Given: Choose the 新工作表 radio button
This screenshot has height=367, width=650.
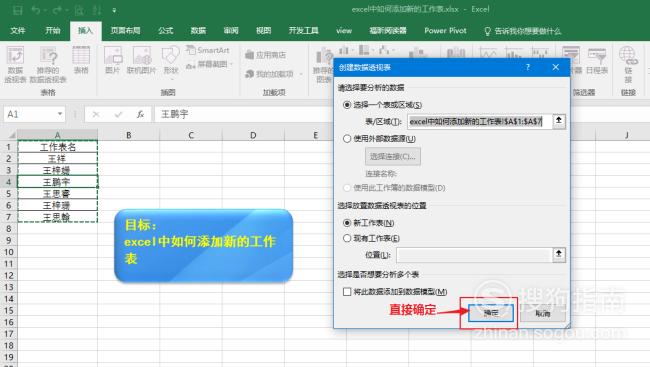Looking at the screenshot, I should pyautogui.click(x=347, y=223).
